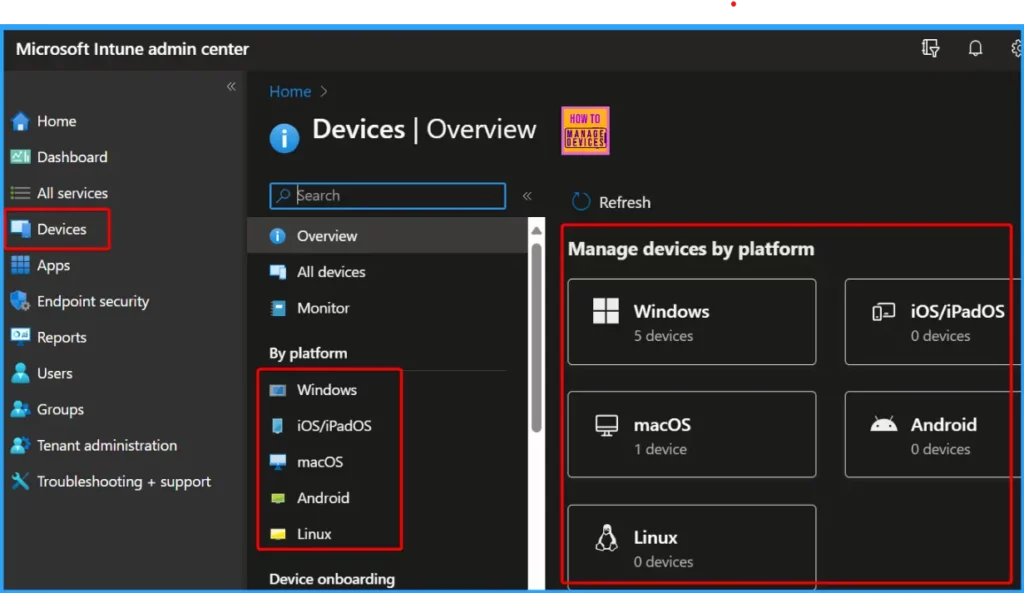Click the Linux platform icon in the submenu
1024x593 pixels.
pos(278,534)
